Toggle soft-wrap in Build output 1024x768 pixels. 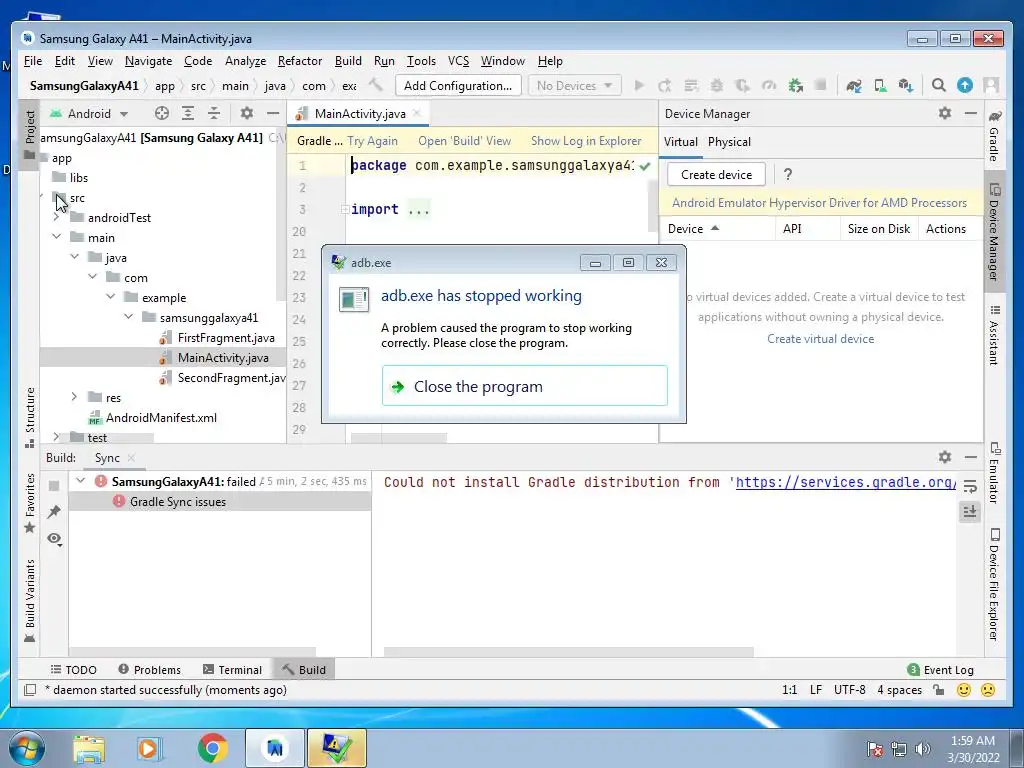[970, 487]
